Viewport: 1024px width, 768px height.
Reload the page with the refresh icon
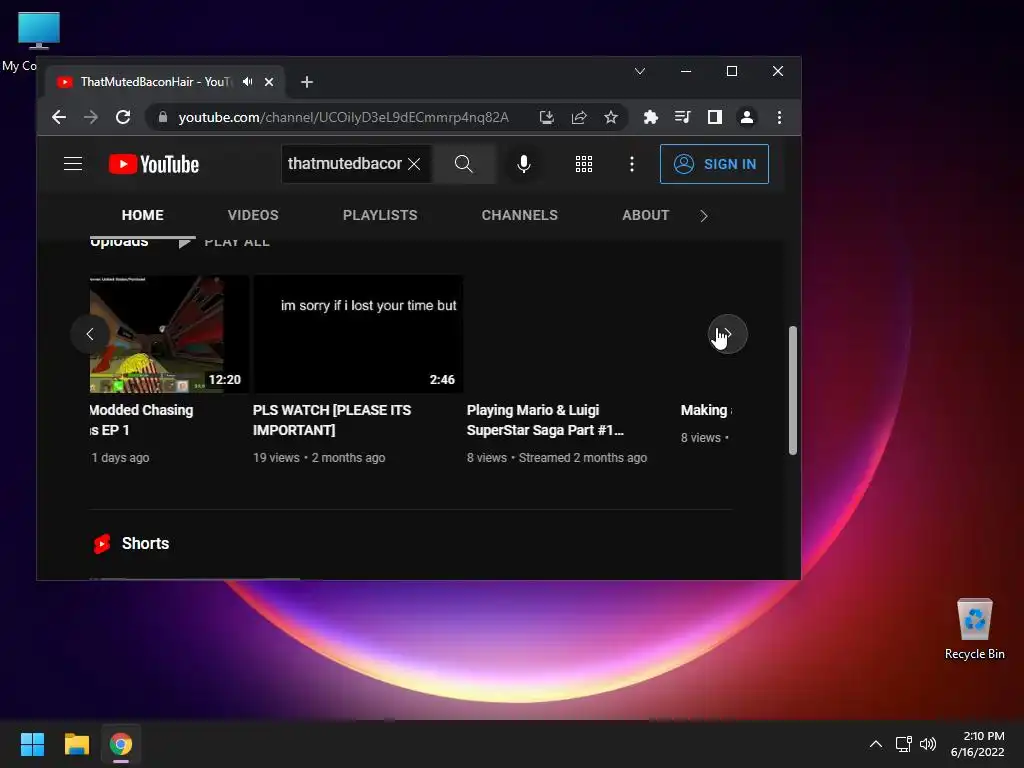coord(123,117)
